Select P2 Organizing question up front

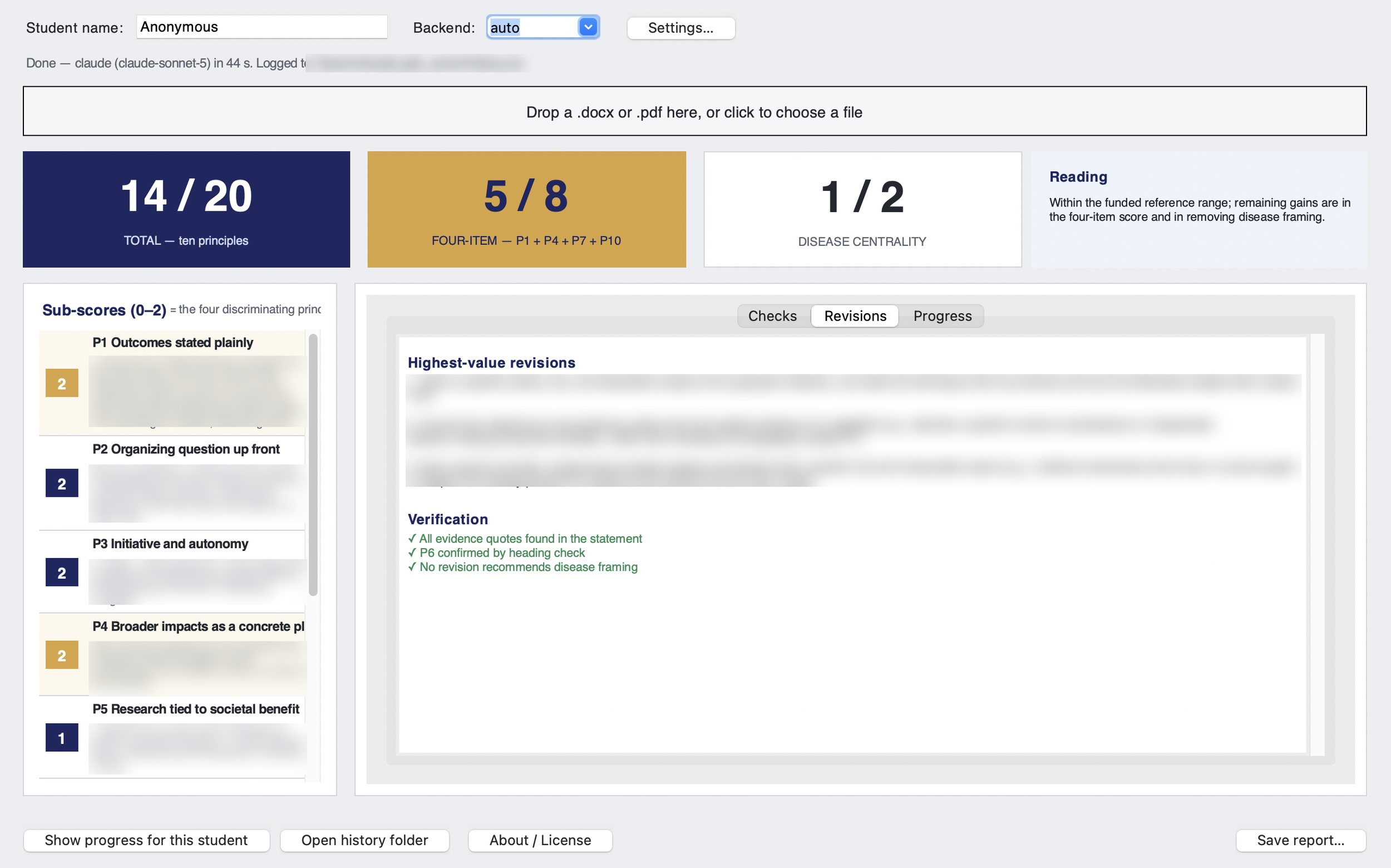172,483
